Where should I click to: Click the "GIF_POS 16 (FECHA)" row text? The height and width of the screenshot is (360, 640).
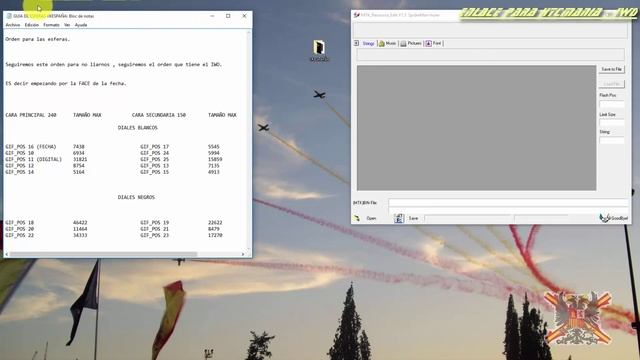point(31,147)
